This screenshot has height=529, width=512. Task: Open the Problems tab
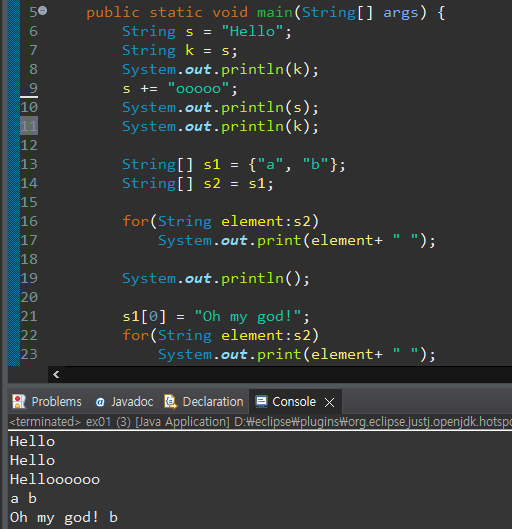[47, 402]
